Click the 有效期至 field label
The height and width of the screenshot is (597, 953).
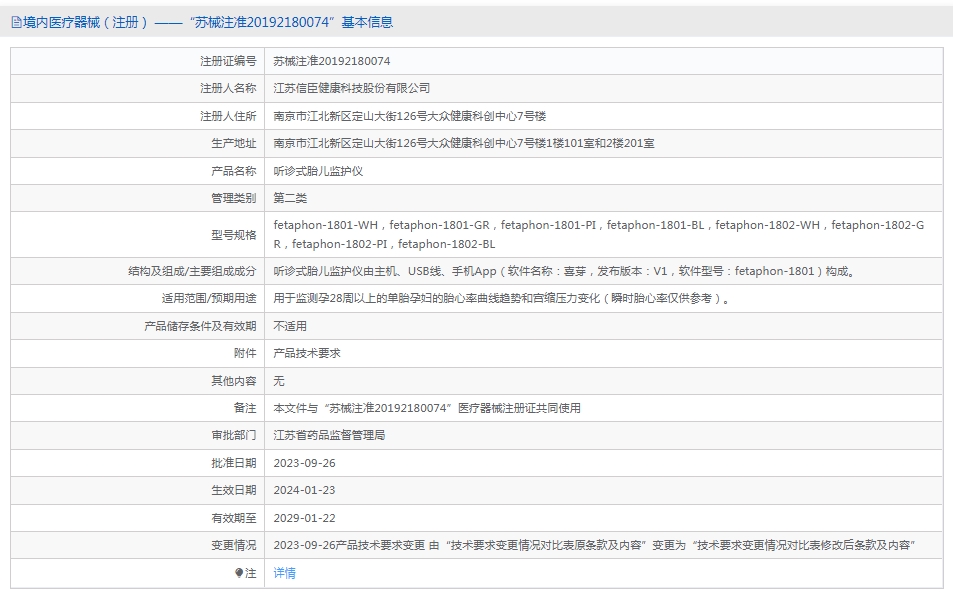(233, 518)
